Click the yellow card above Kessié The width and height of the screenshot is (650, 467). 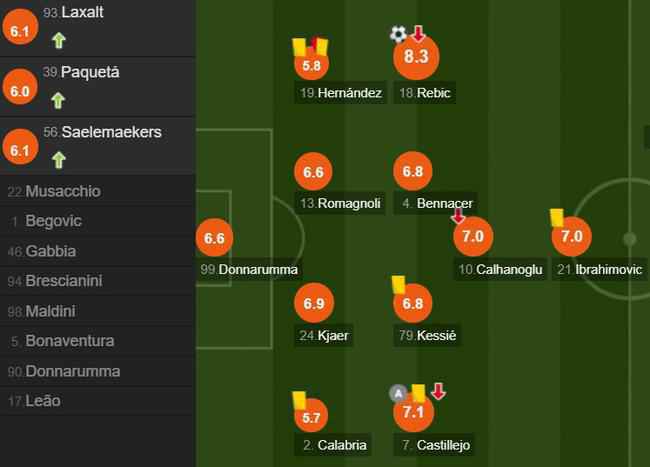398,285
